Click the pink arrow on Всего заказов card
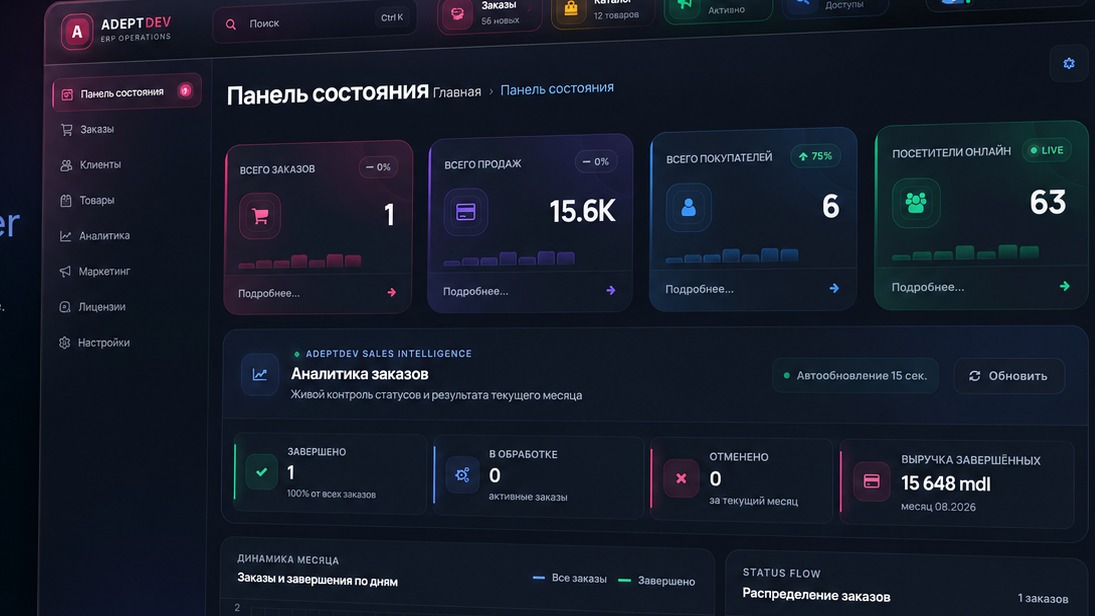The image size is (1095, 616). coord(392,293)
